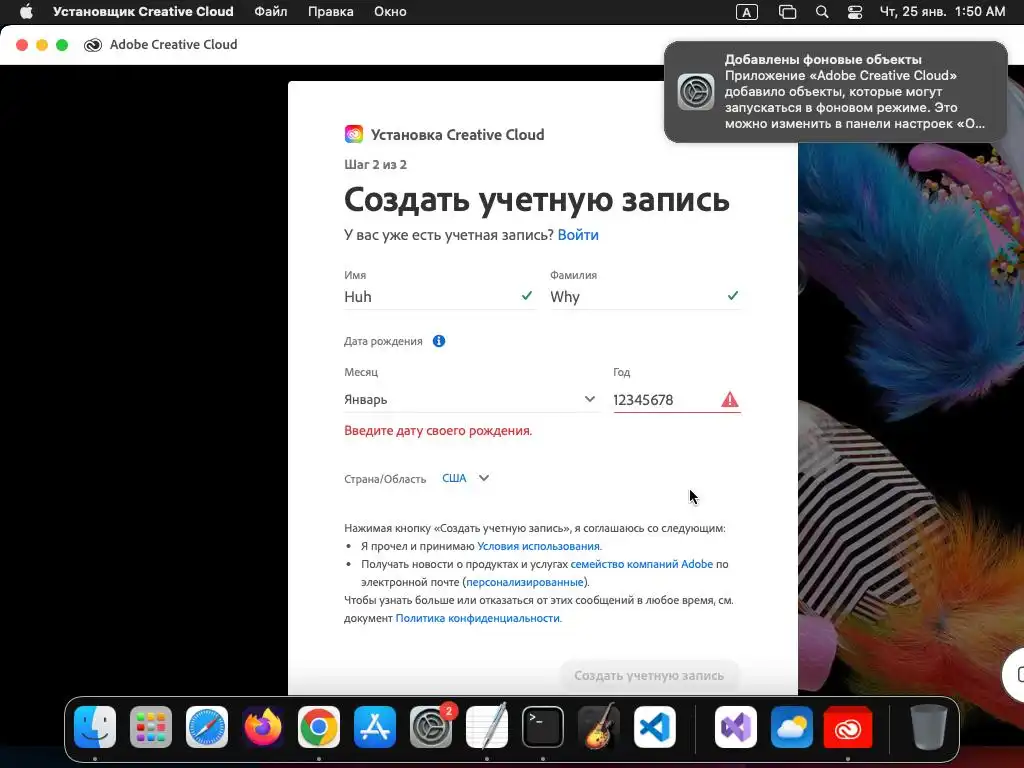Click the year field error warning icon

coord(729,399)
